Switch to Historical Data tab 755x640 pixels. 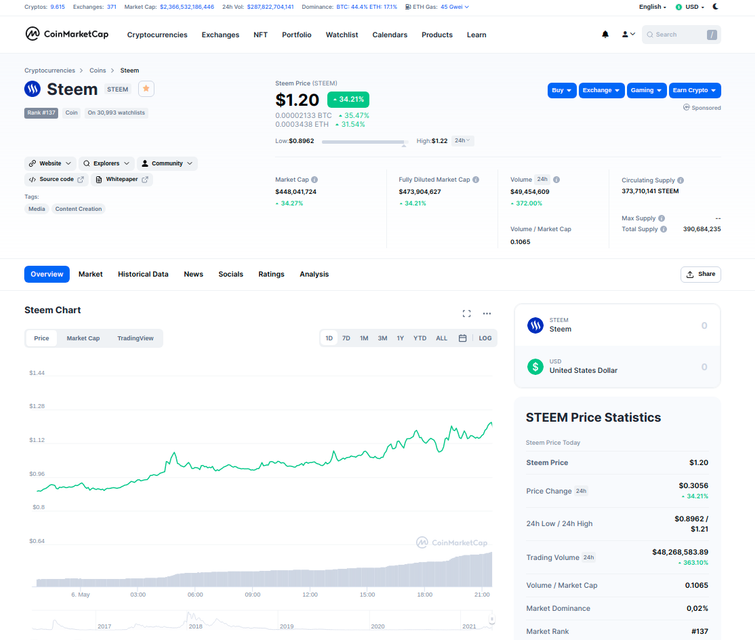[143, 274]
